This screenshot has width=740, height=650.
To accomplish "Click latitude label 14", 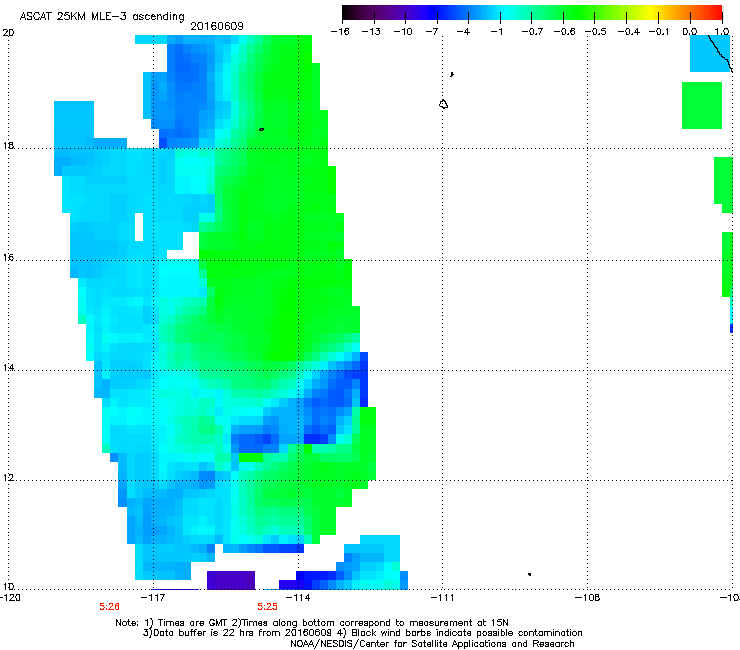I will pyautogui.click(x=8, y=368).
